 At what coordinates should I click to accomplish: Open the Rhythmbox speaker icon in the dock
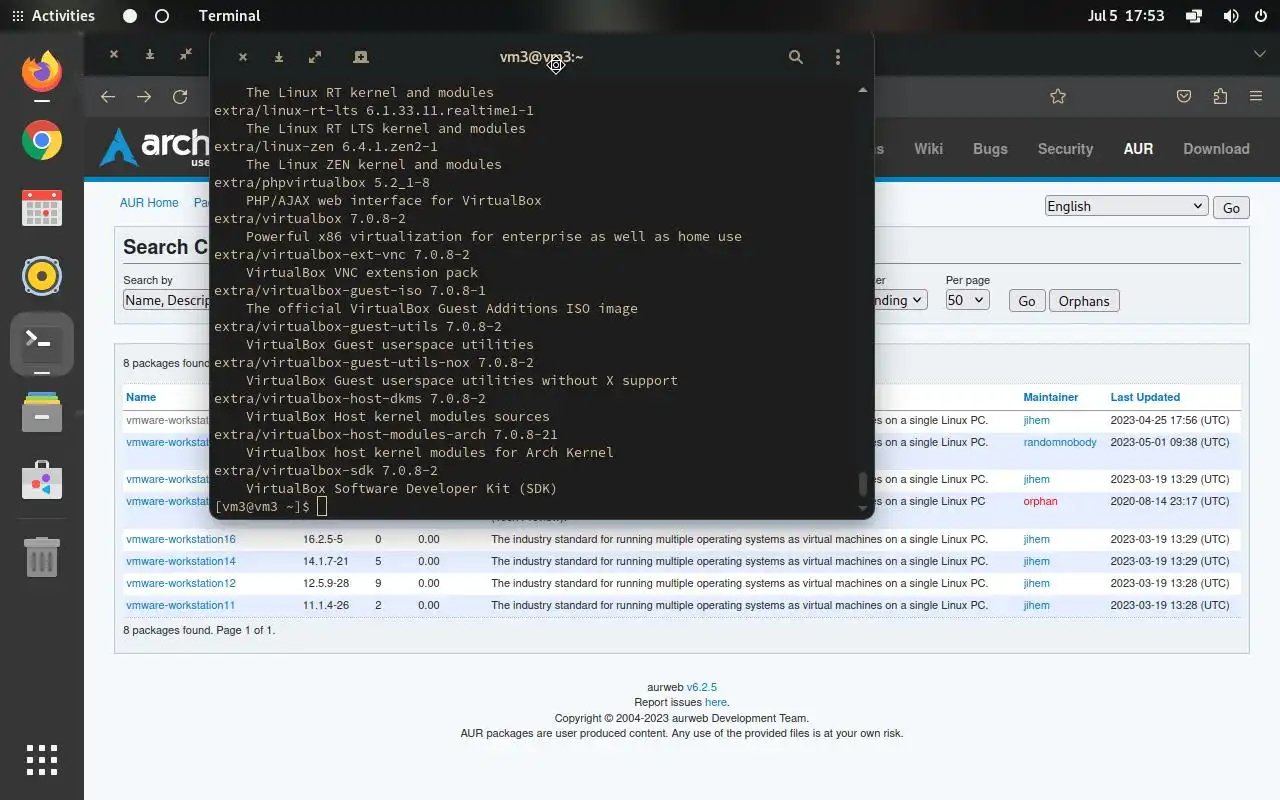click(x=42, y=276)
